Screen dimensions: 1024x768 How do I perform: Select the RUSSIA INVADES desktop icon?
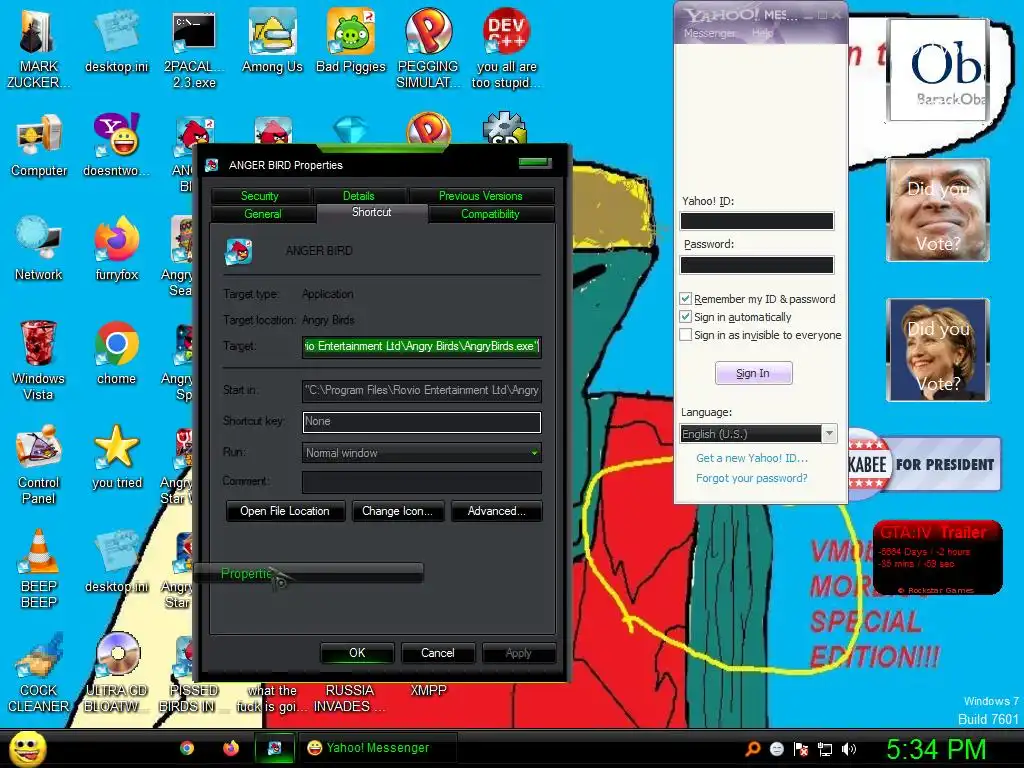[349, 698]
